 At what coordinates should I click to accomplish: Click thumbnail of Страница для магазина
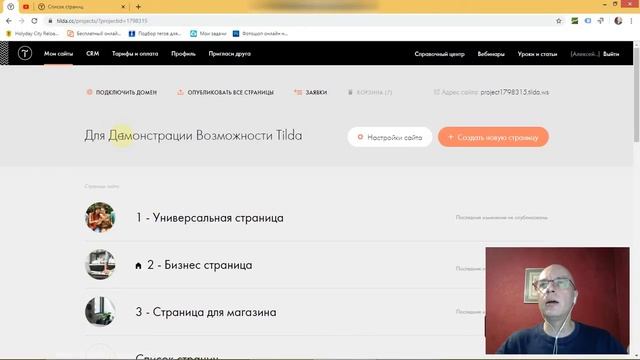pos(100,311)
